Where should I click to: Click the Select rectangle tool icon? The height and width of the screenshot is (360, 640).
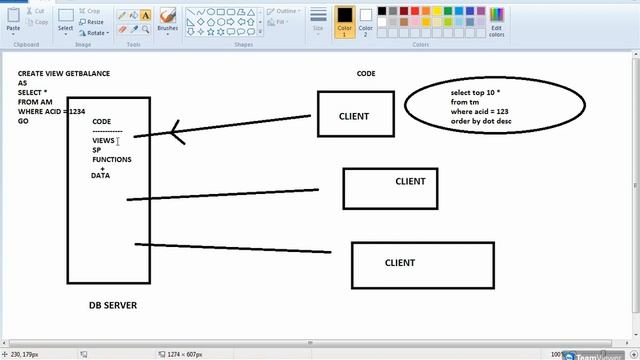coord(65,16)
